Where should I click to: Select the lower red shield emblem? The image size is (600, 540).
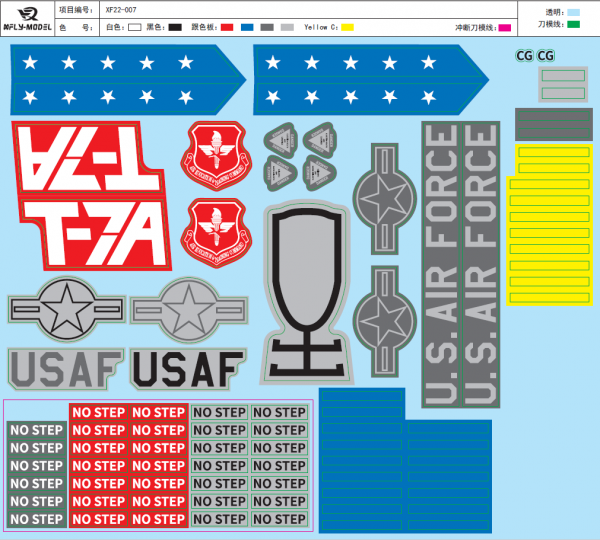[x=216, y=233]
